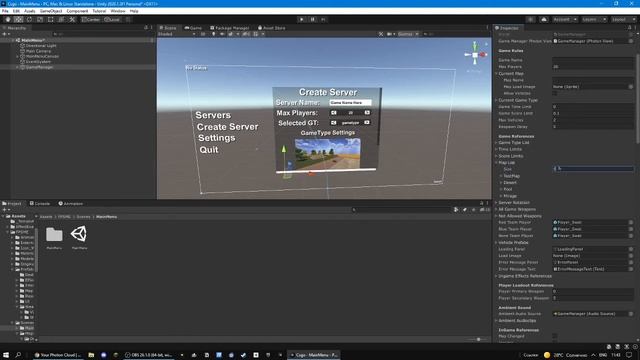
Task: Toggle scene lighting bulb icon
Action: 213,34
